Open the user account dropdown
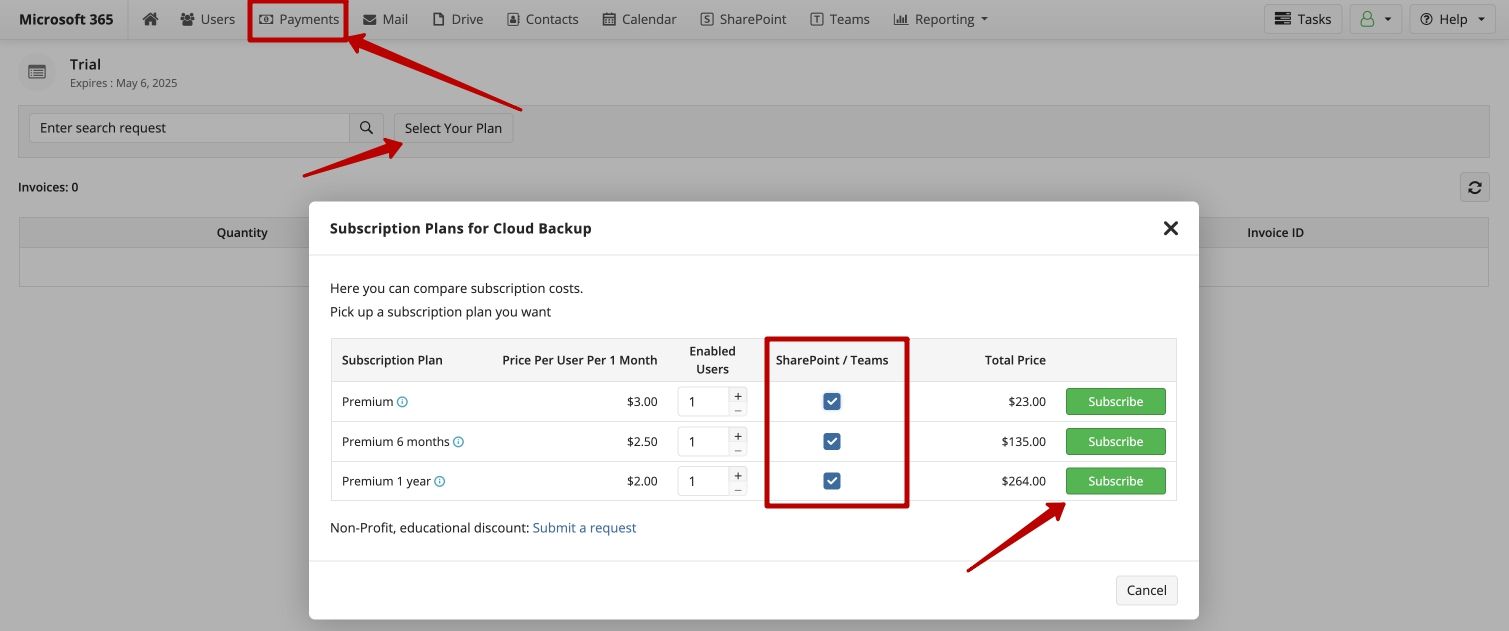 click(1376, 19)
